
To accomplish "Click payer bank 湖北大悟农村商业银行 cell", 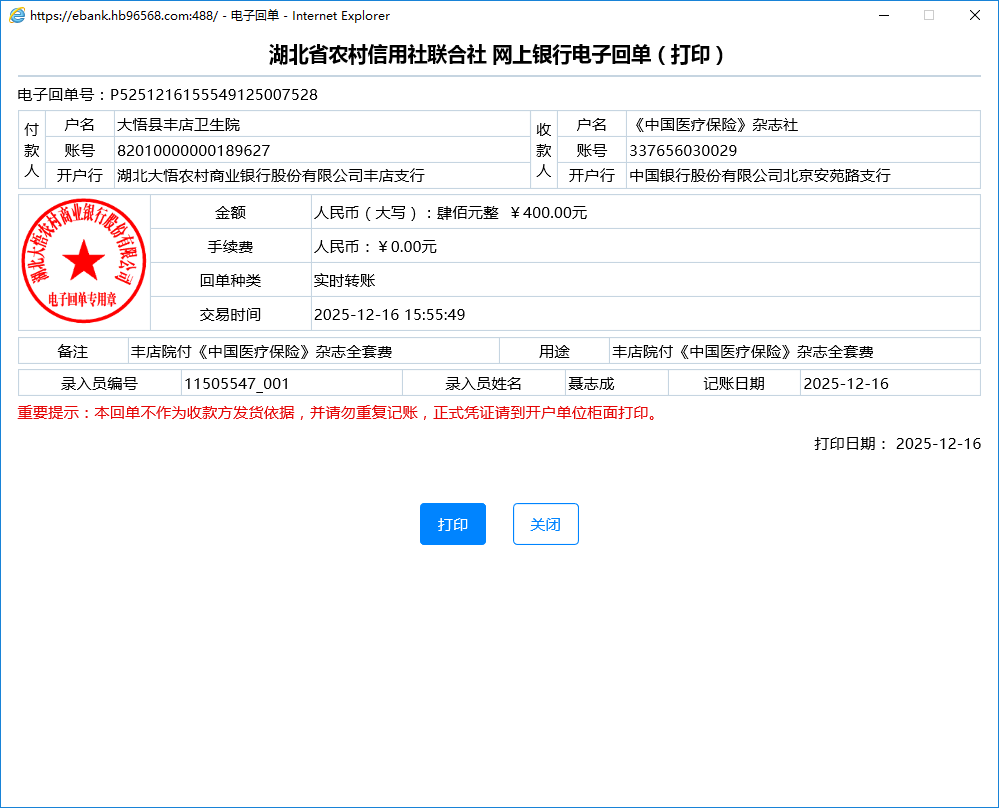I will pos(271,176).
